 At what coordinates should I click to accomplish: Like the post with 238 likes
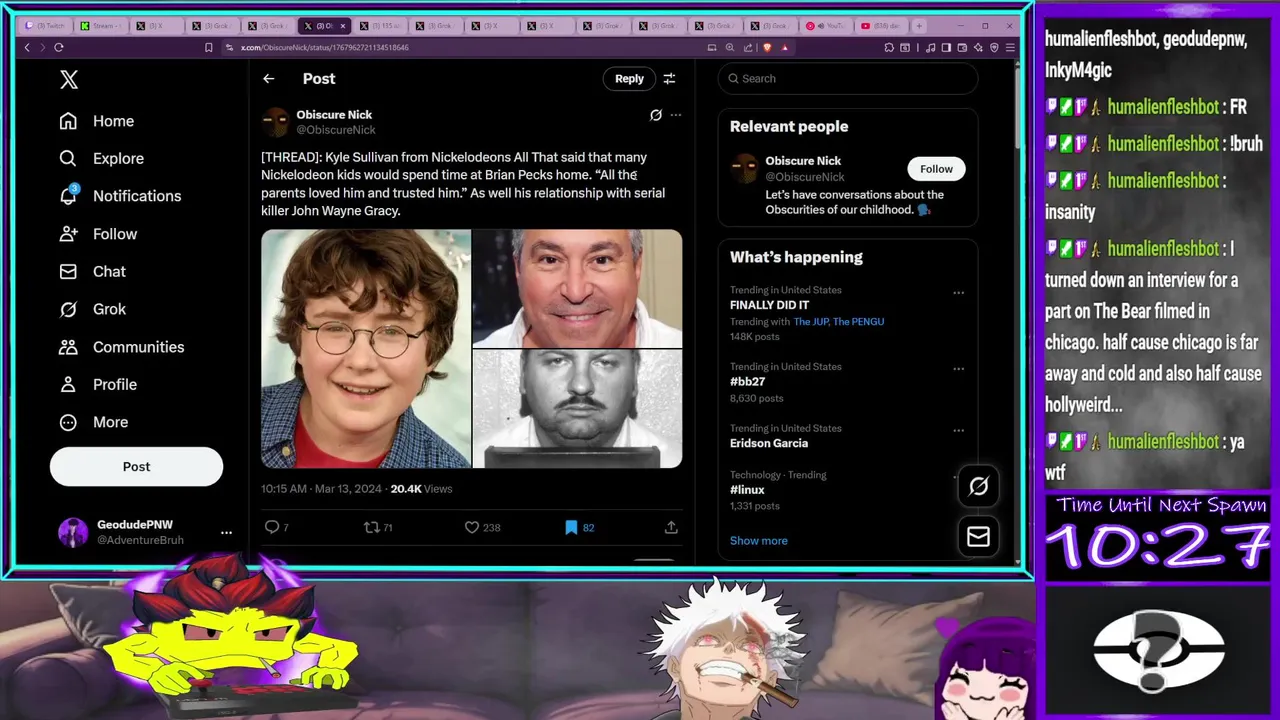click(482, 527)
